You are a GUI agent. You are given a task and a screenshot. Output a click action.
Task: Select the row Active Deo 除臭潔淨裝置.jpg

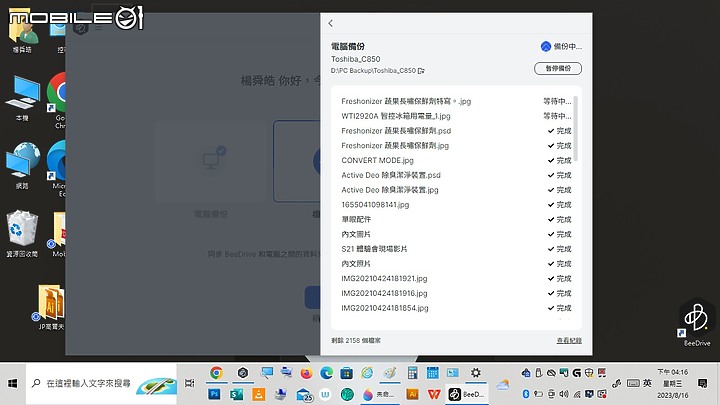(x=456, y=190)
